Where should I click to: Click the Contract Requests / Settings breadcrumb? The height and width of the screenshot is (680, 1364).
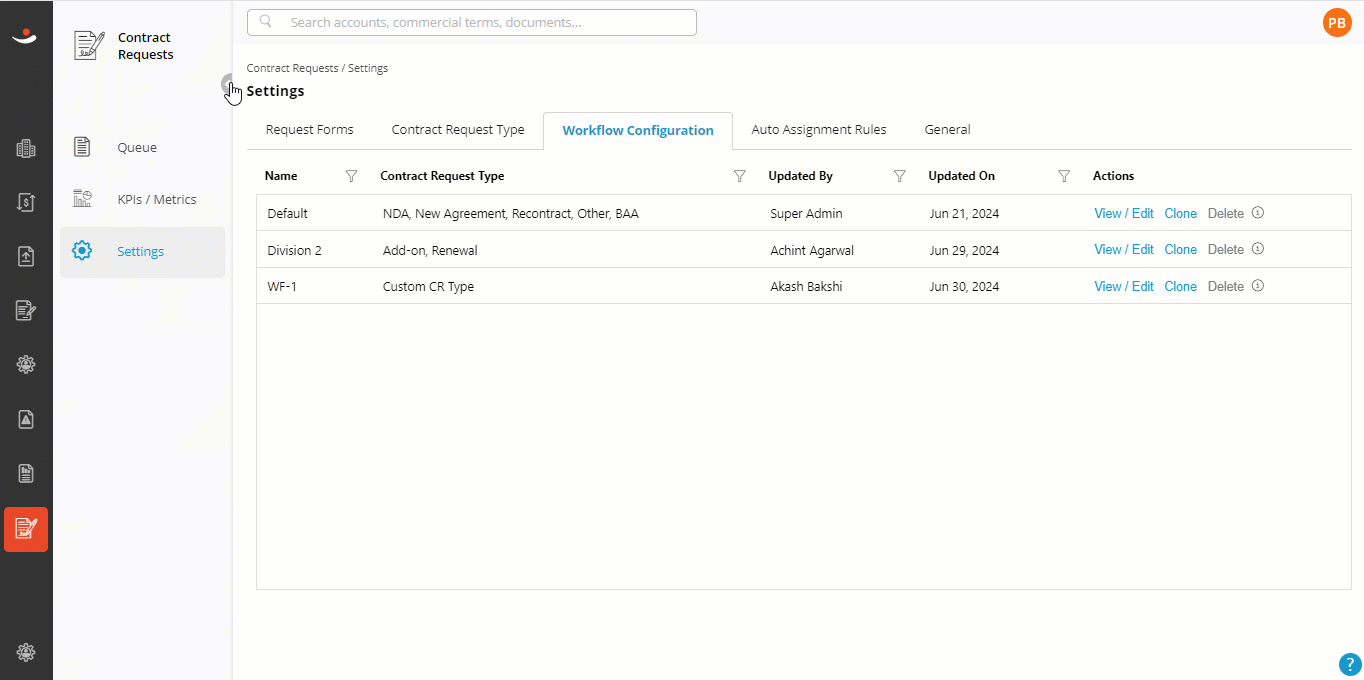tap(317, 68)
